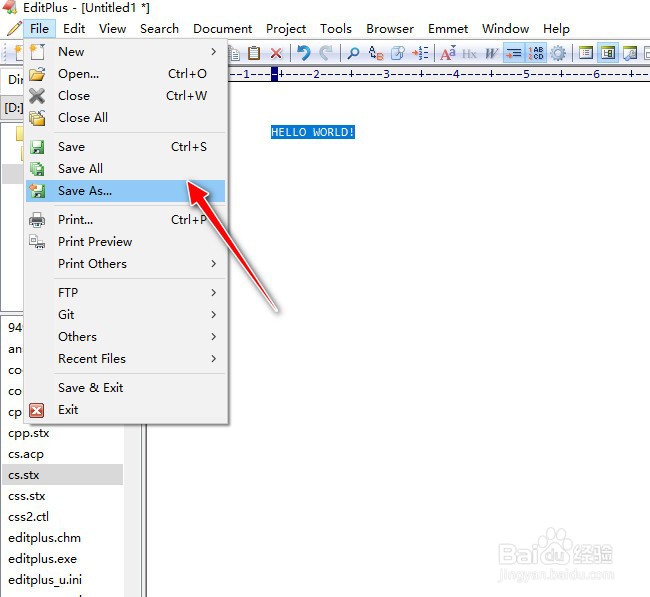
Task: Select cs.acp in the file list
Action: pos(26,454)
